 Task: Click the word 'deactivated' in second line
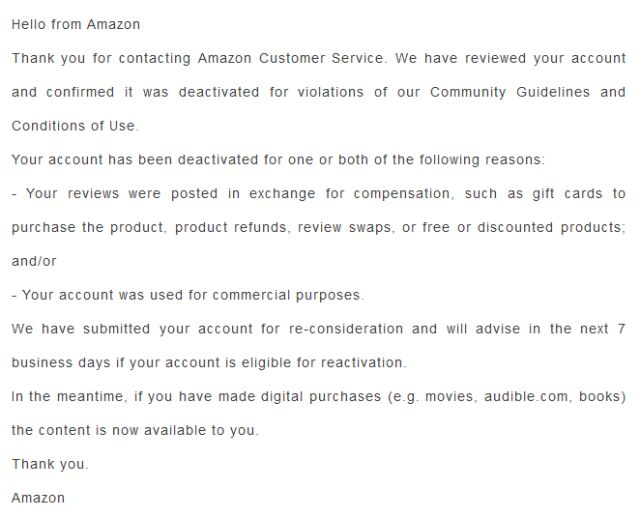point(219,92)
